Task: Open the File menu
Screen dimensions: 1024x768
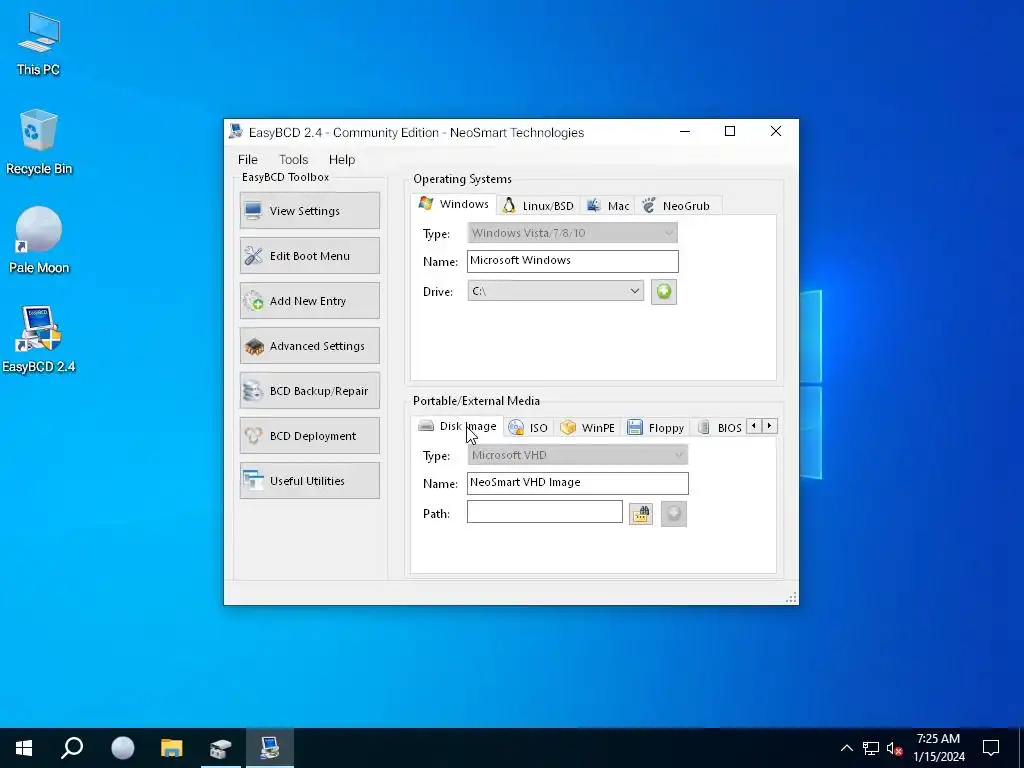Action: [x=248, y=159]
